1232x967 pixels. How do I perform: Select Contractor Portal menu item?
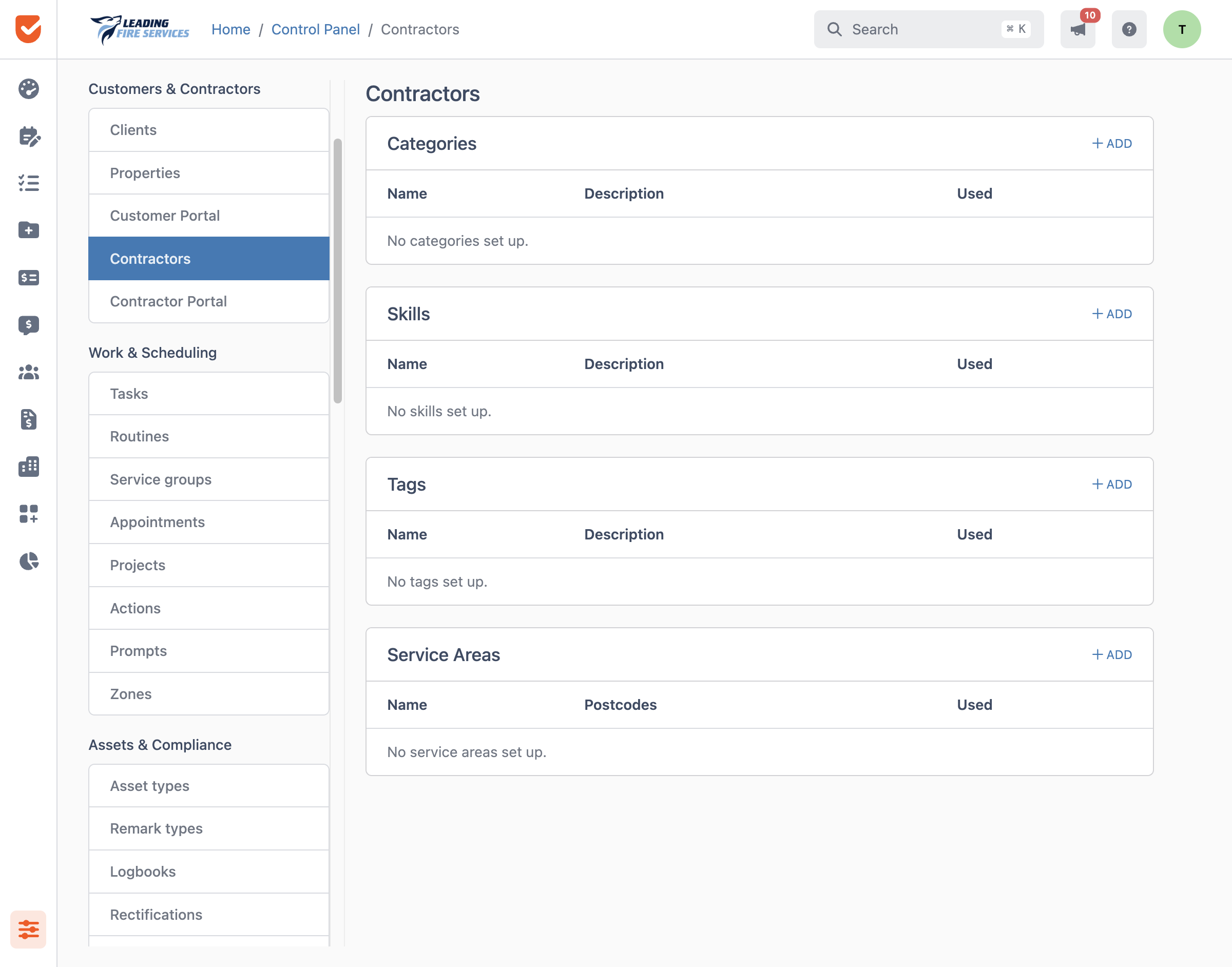click(209, 301)
